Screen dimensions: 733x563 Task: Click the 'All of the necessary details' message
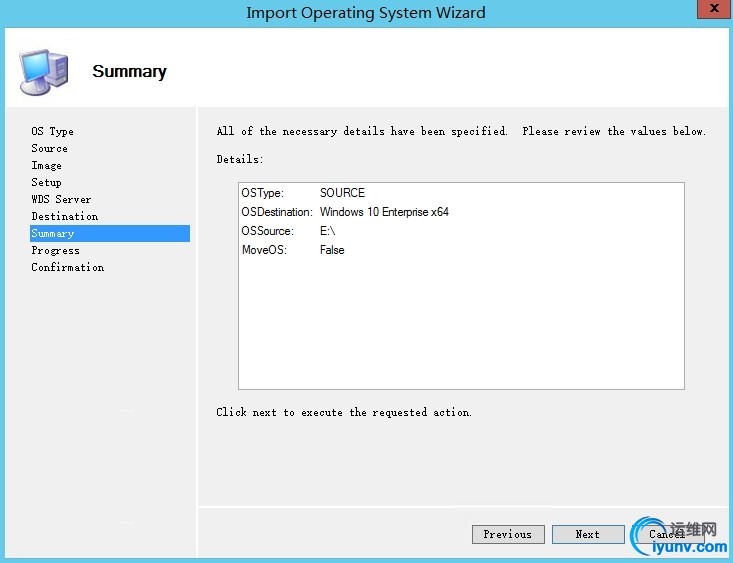pyautogui.click(x=461, y=131)
